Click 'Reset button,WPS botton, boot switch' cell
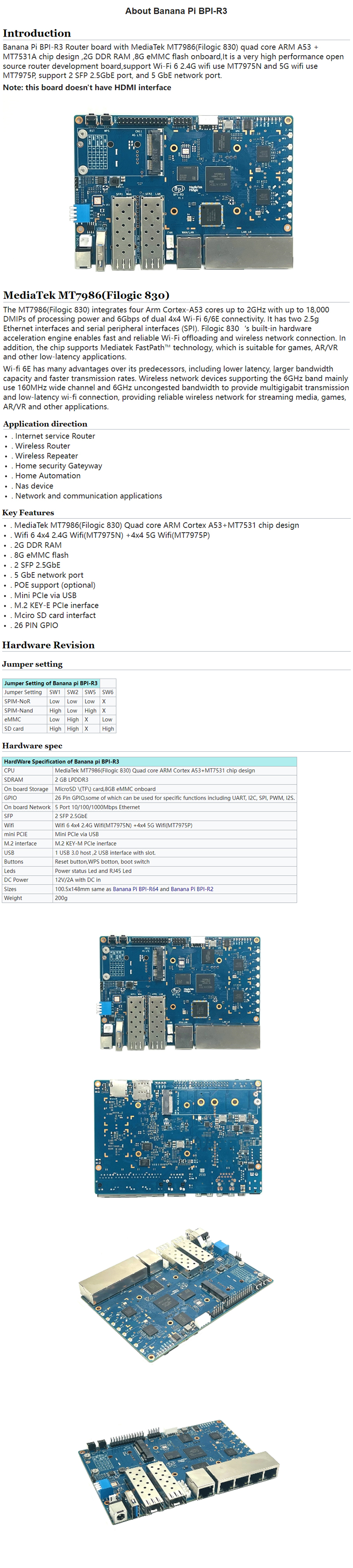353x1568 pixels. pyautogui.click(x=175, y=862)
